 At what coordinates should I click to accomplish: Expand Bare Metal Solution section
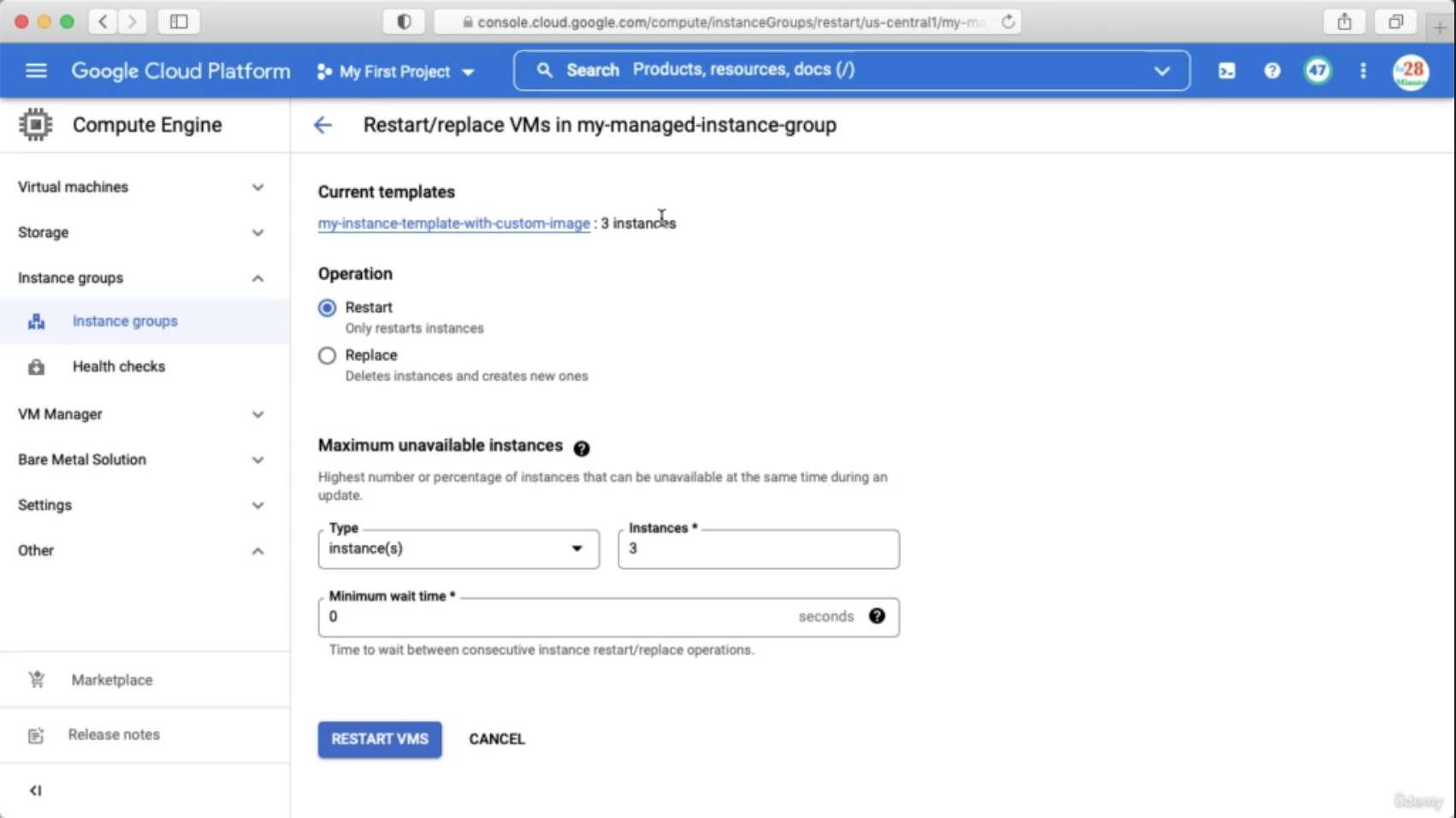[x=257, y=459]
